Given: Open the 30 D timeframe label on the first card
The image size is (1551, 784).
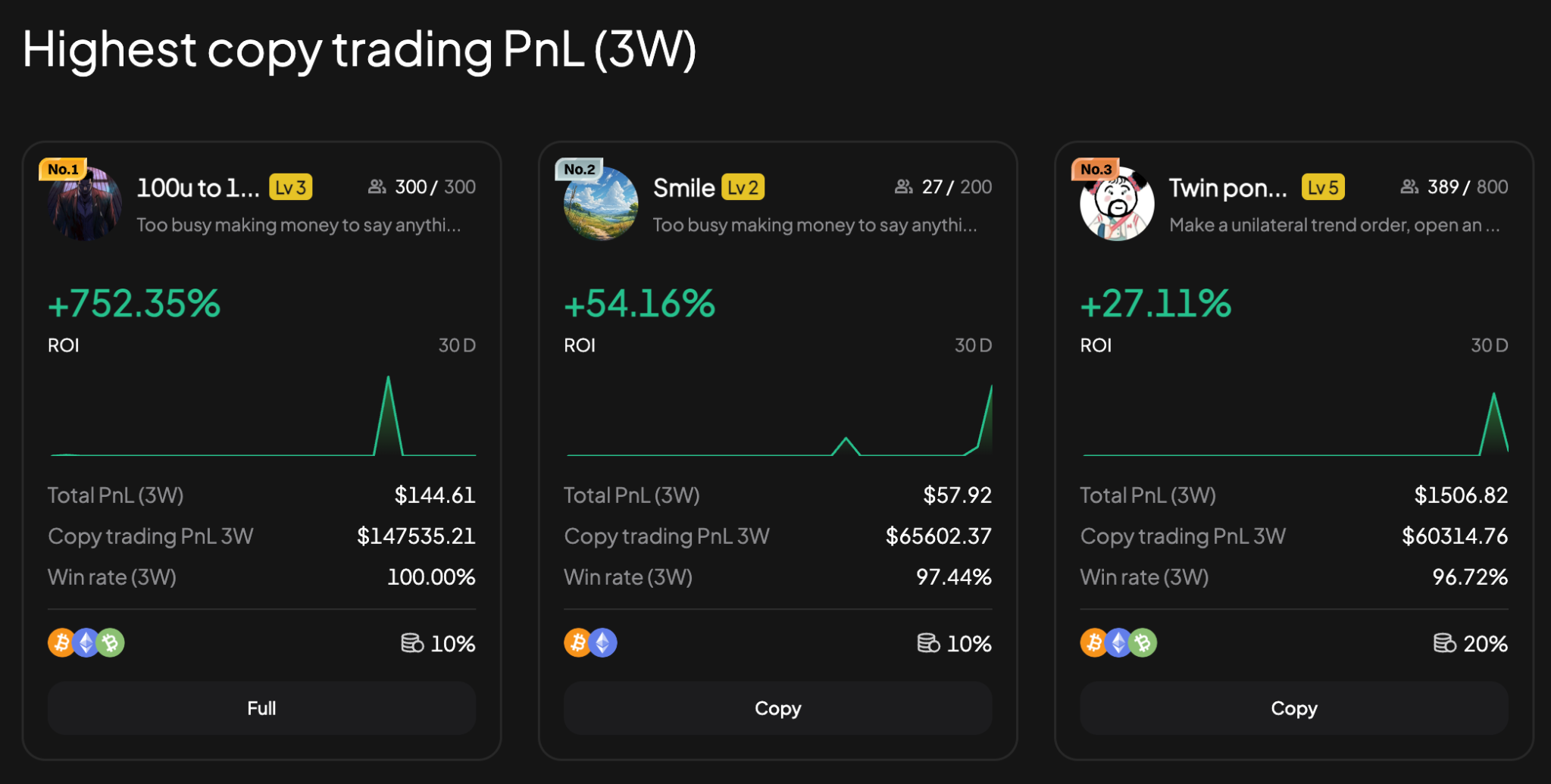Looking at the screenshot, I should pos(456,345).
